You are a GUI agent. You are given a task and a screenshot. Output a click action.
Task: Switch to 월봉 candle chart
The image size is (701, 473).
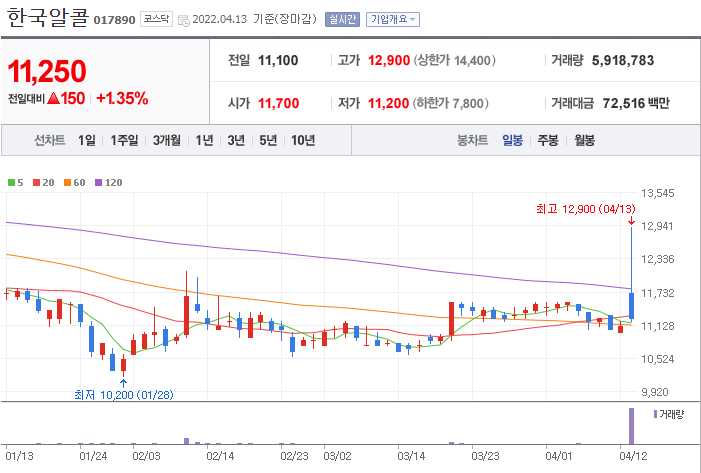[x=584, y=140]
